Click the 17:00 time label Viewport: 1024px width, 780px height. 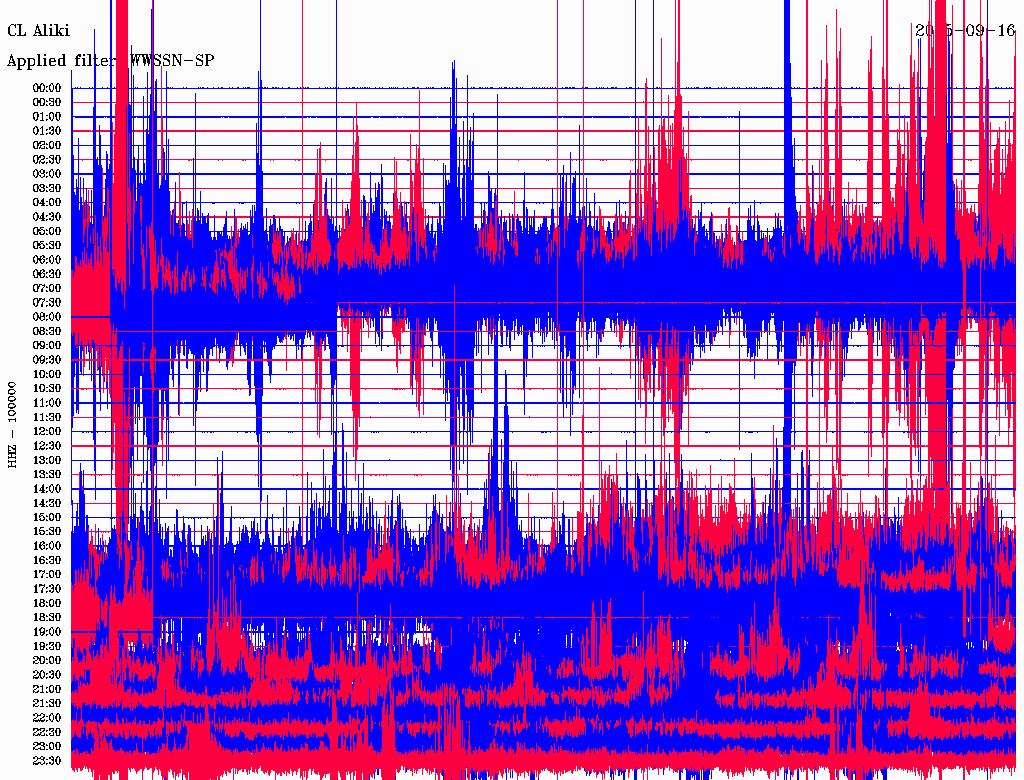point(47,575)
